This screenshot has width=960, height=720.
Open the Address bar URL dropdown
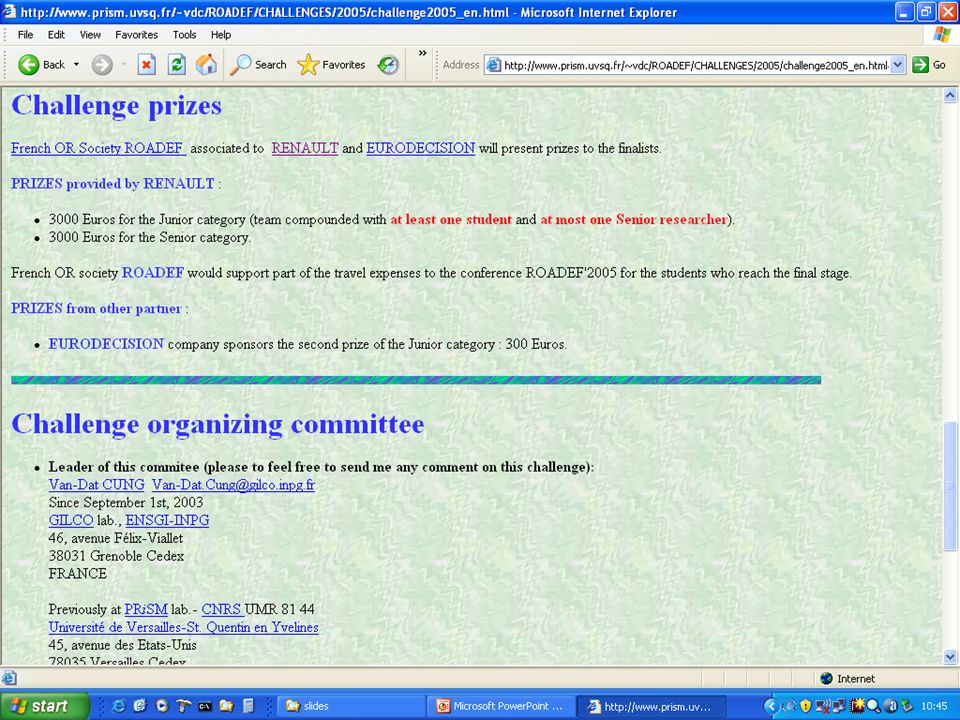pyautogui.click(x=898, y=64)
